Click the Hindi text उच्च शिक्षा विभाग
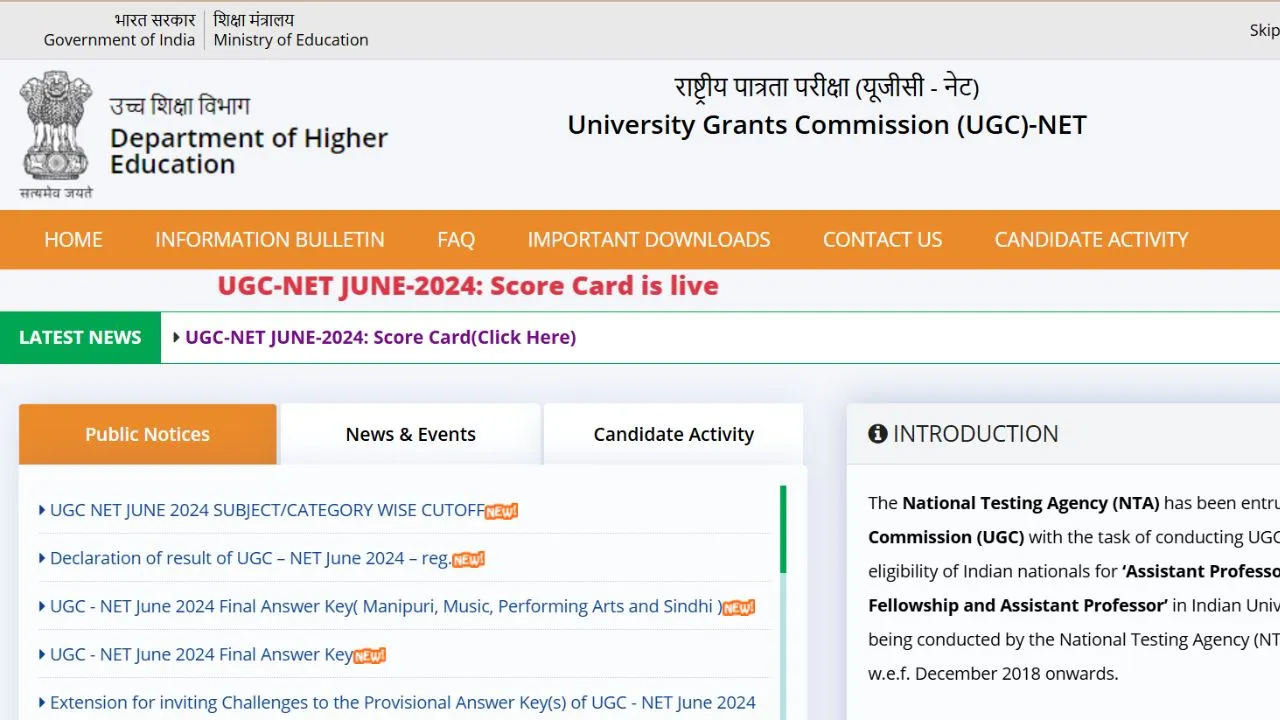The height and width of the screenshot is (720, 1280). tap(180, 106)
